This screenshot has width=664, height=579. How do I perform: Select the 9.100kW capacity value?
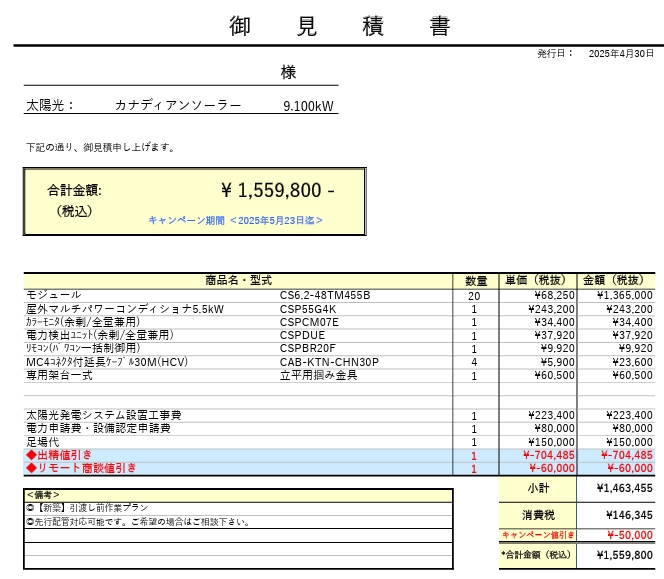point(308,106)
